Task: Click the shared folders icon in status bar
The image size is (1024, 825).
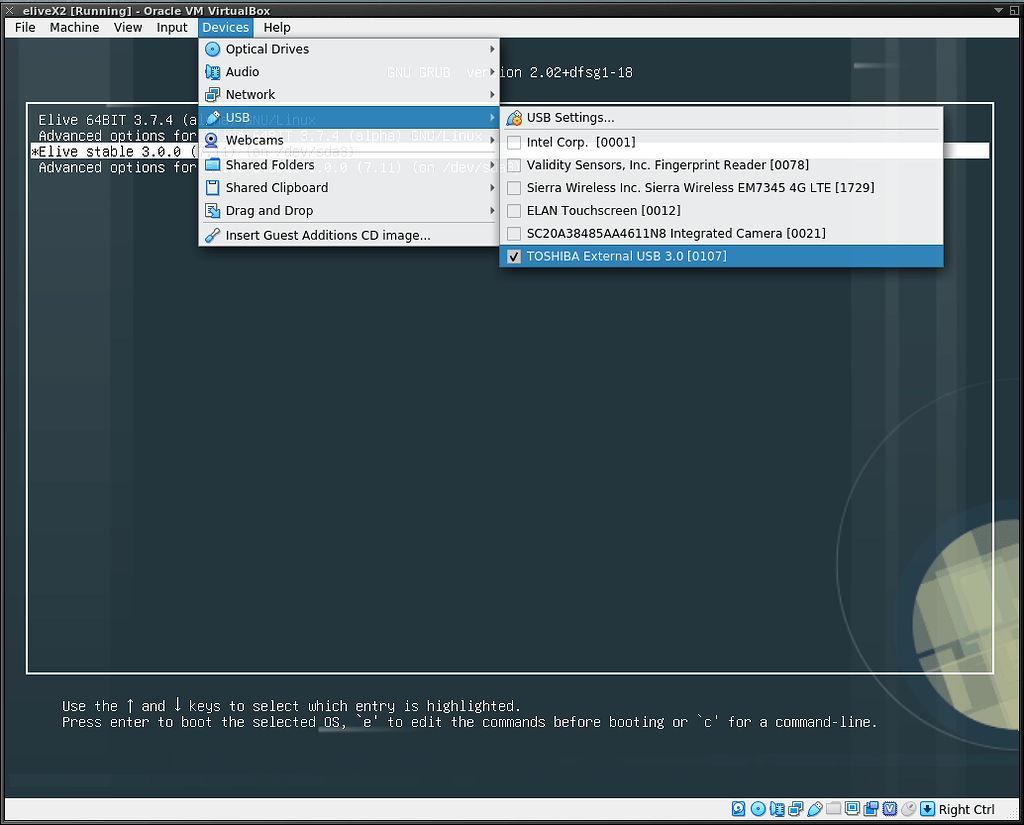Action: click(833, 809)
